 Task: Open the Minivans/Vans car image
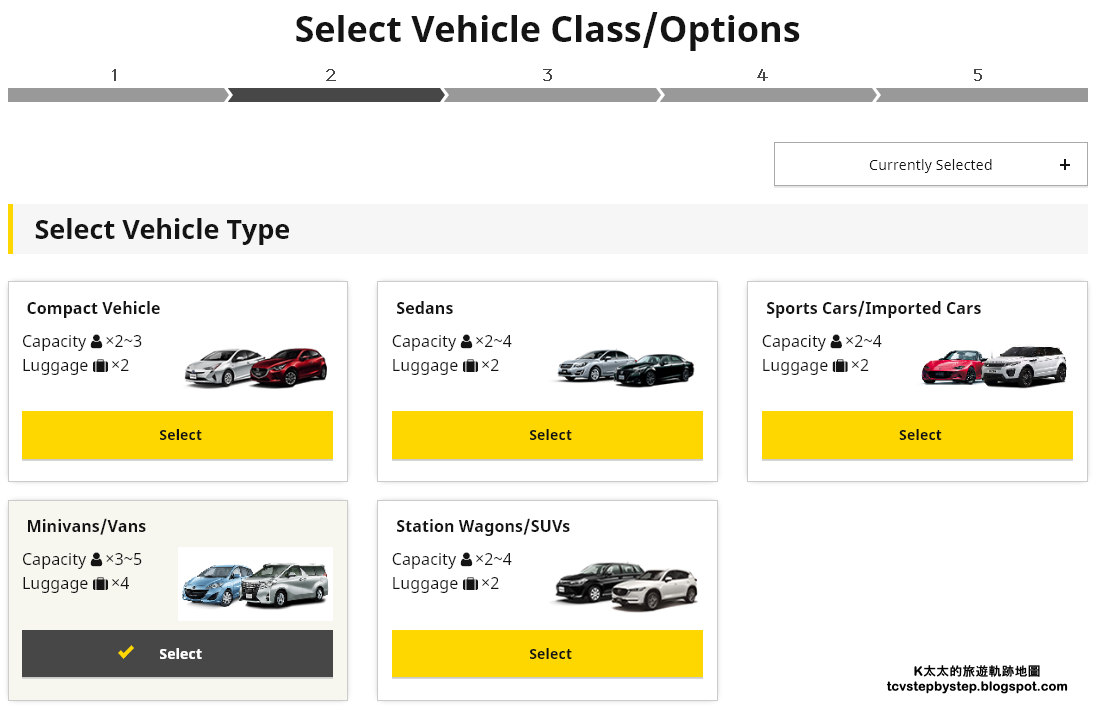point(255,584)
